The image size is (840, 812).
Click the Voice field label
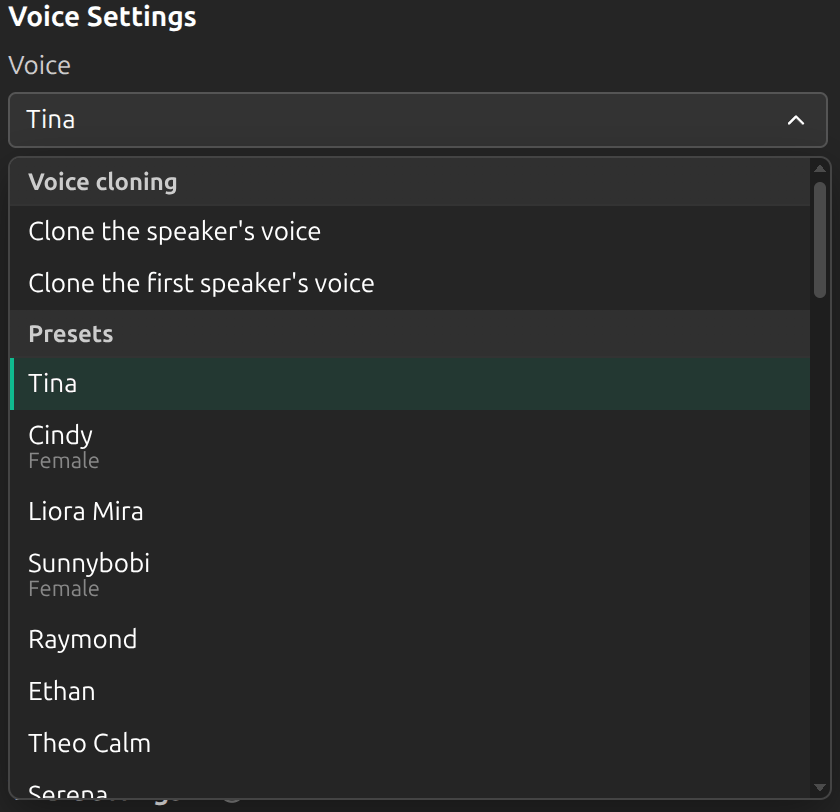pos(40,66)
